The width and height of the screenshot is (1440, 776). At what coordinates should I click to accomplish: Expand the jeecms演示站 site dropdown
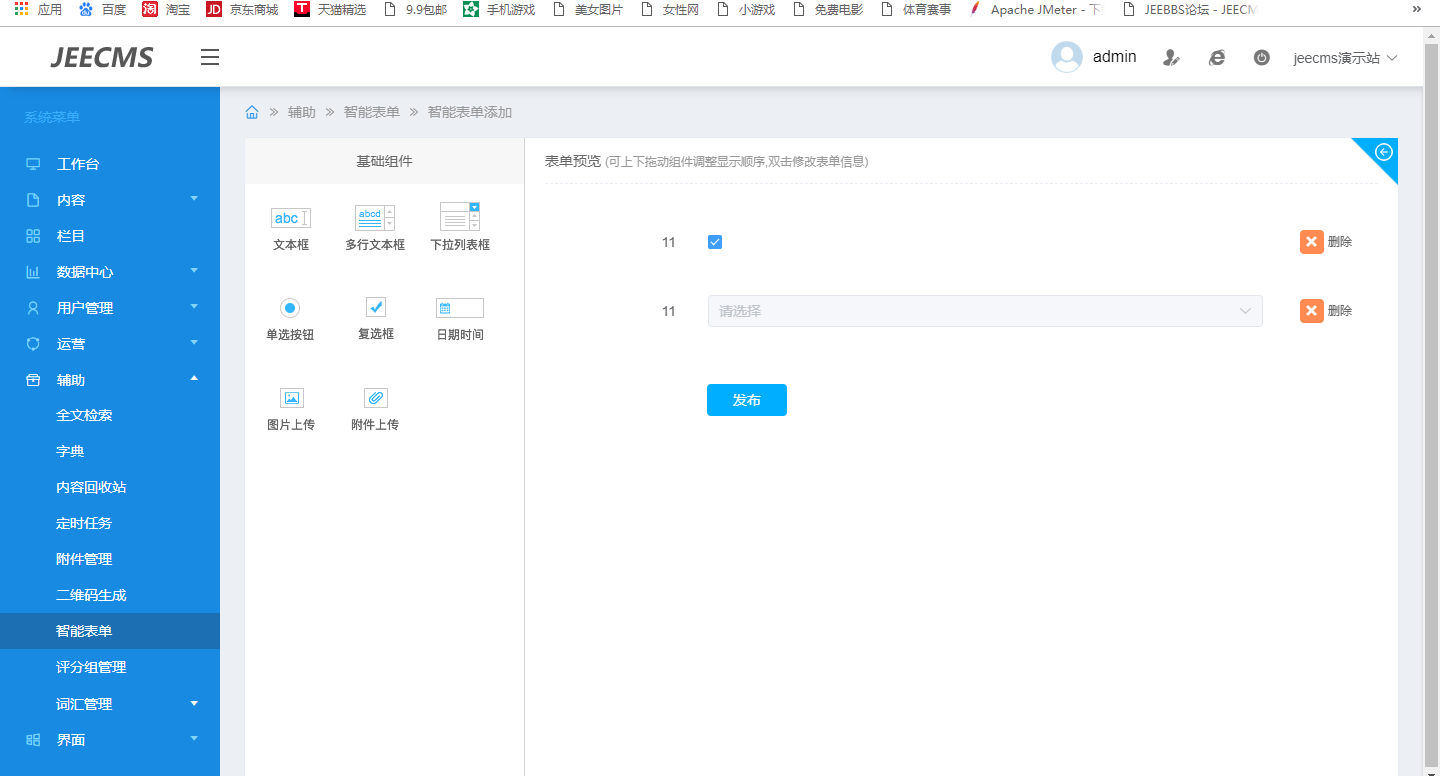[x=1344, y=58]
